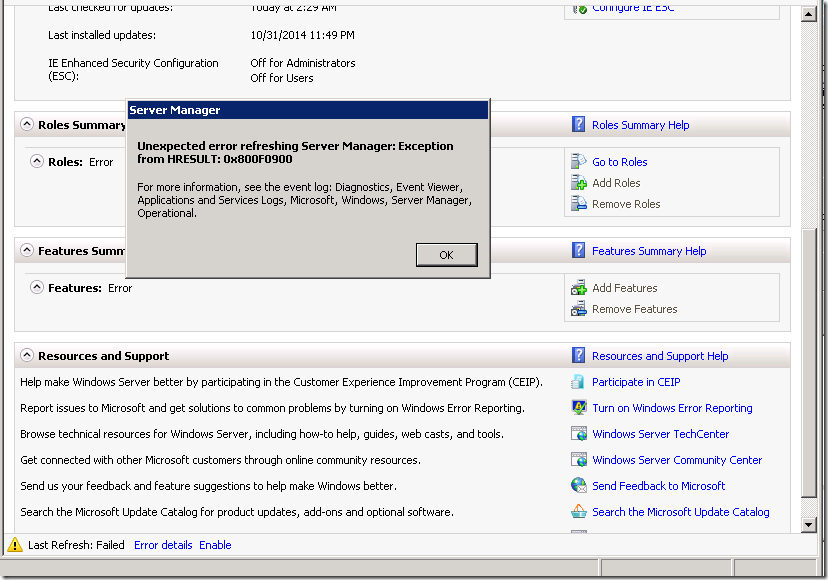Open the Roles Summary Help link

641,125
